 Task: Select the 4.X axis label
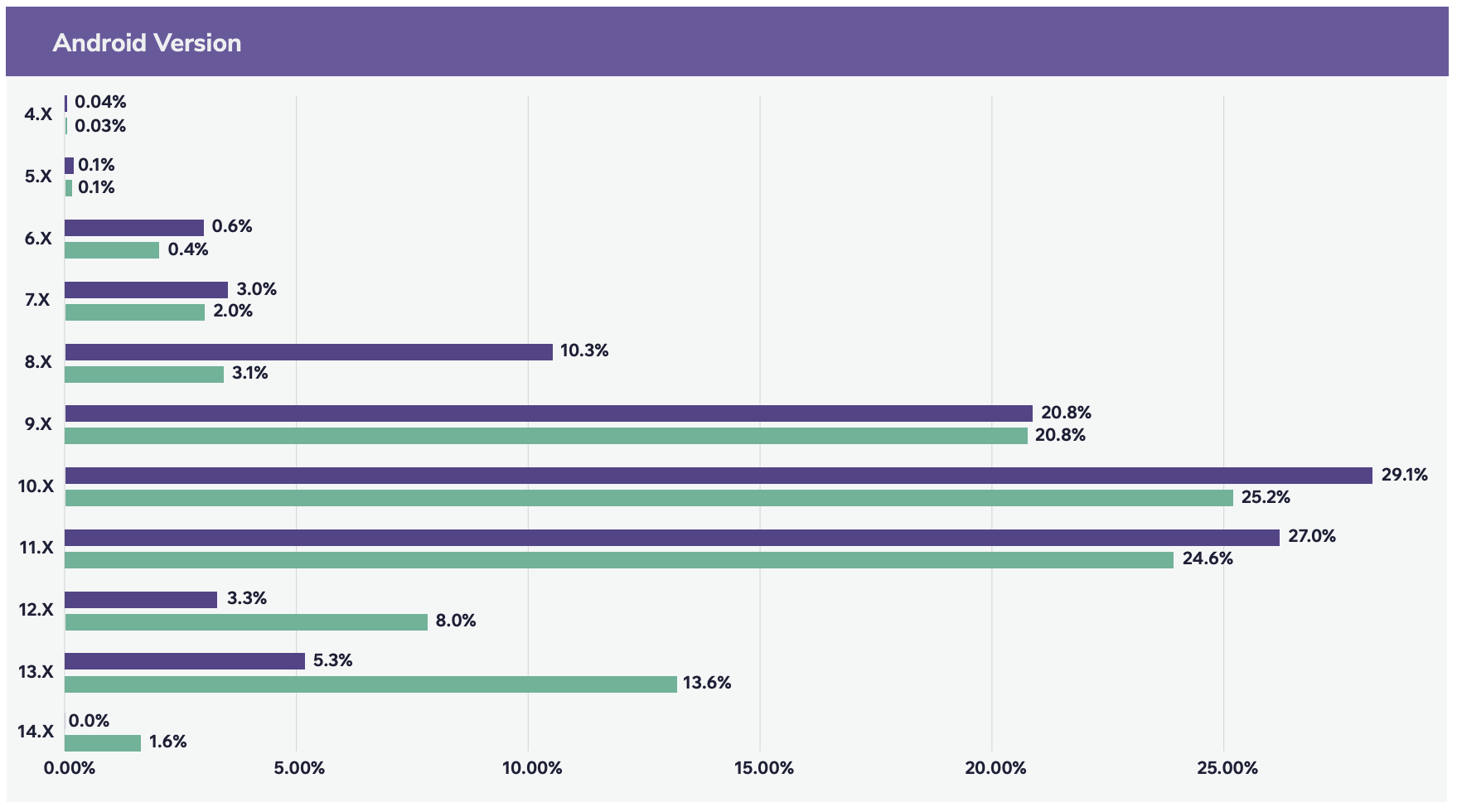coord(38,114)
